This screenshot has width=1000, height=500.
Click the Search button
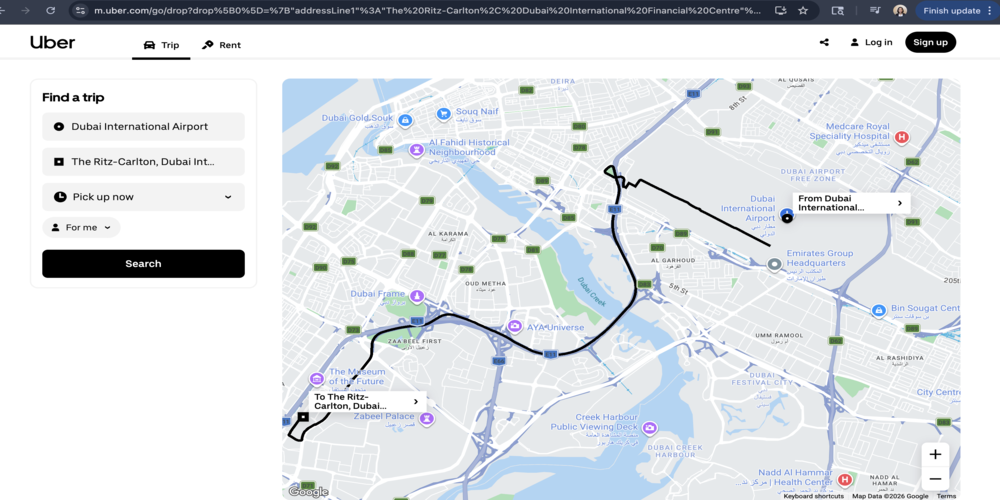(x=143, y=263)
